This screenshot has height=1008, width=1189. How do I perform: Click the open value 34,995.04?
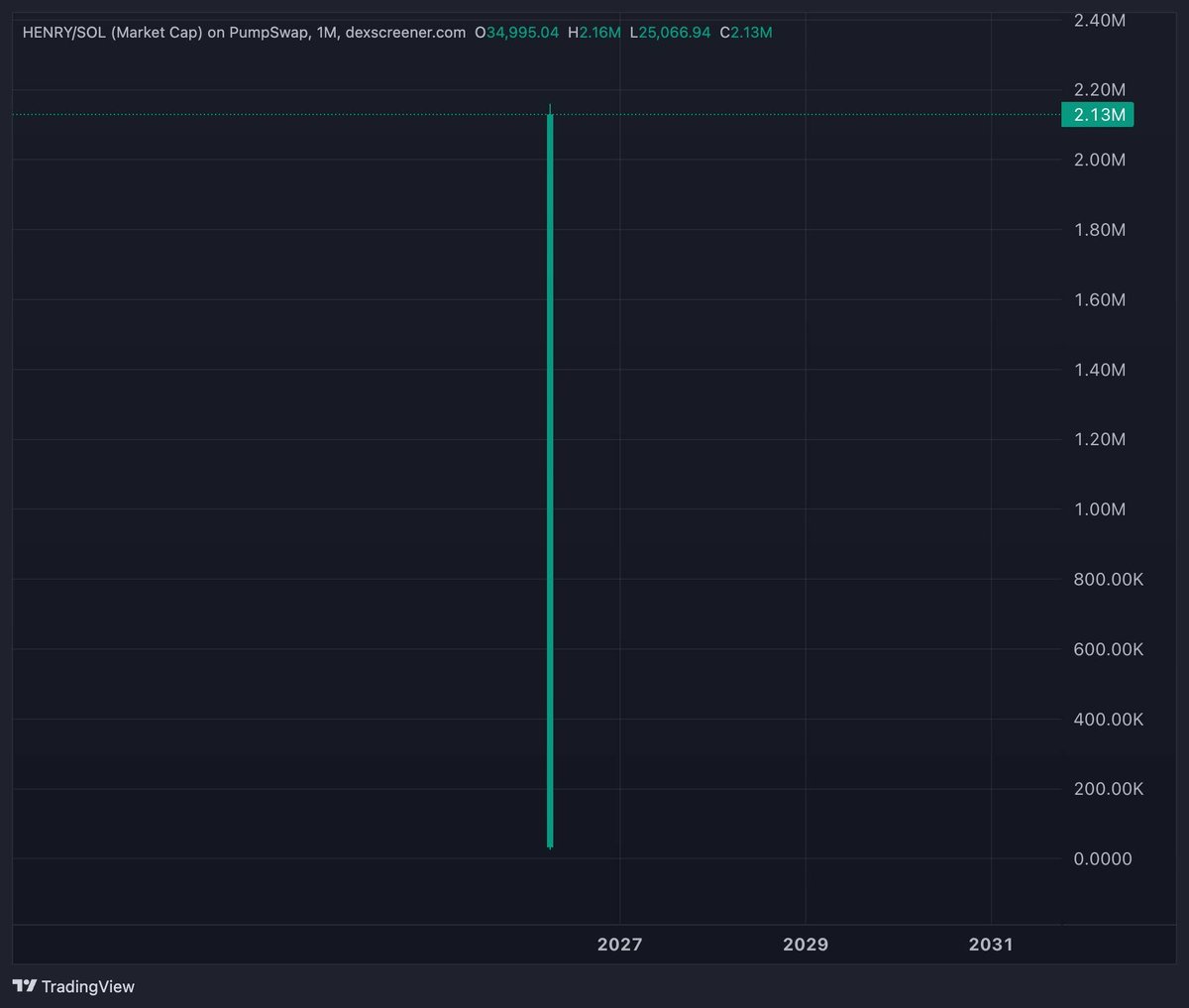pos(522,33)
